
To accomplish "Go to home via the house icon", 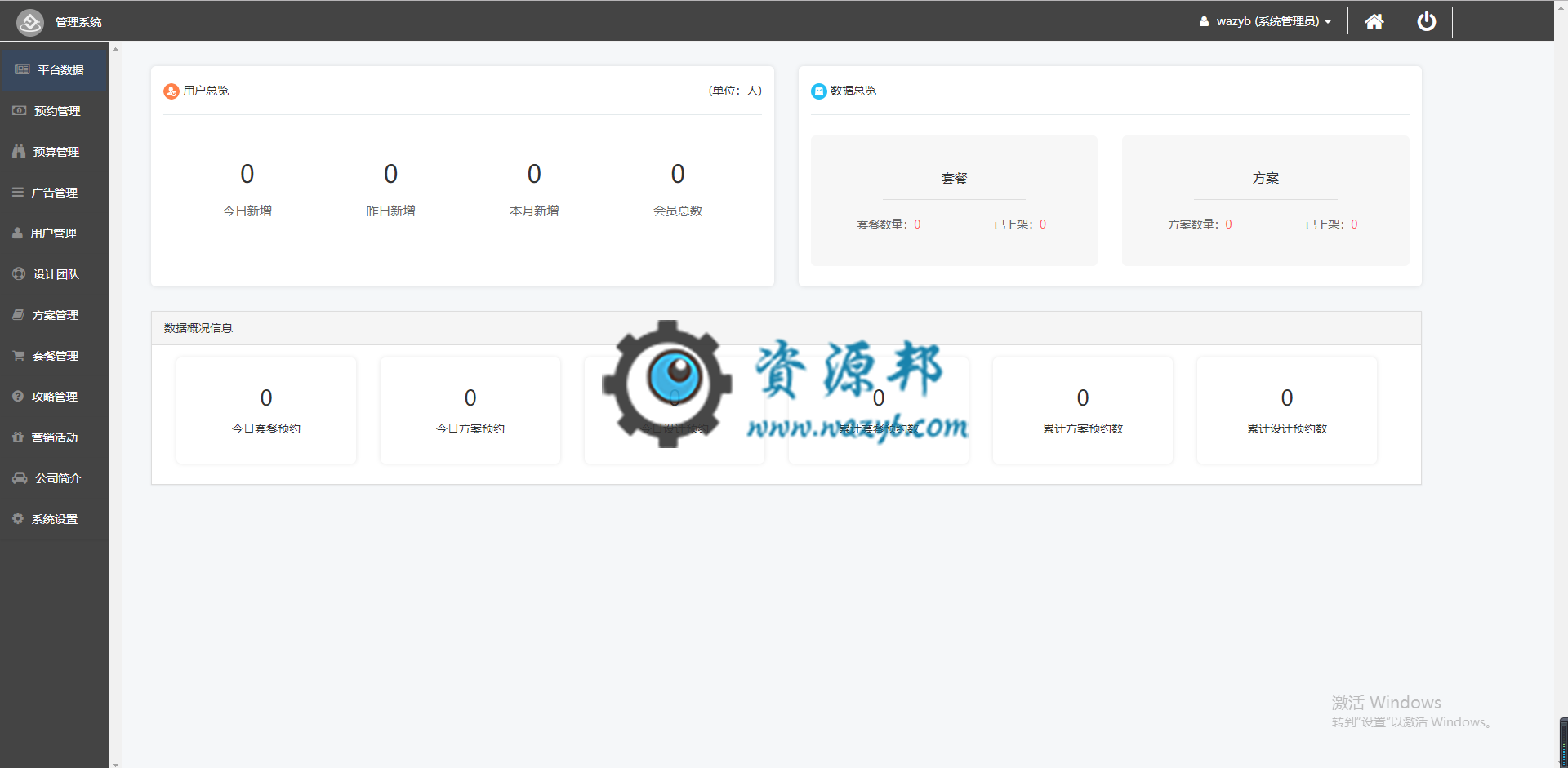I will [x=1374, y=22].
